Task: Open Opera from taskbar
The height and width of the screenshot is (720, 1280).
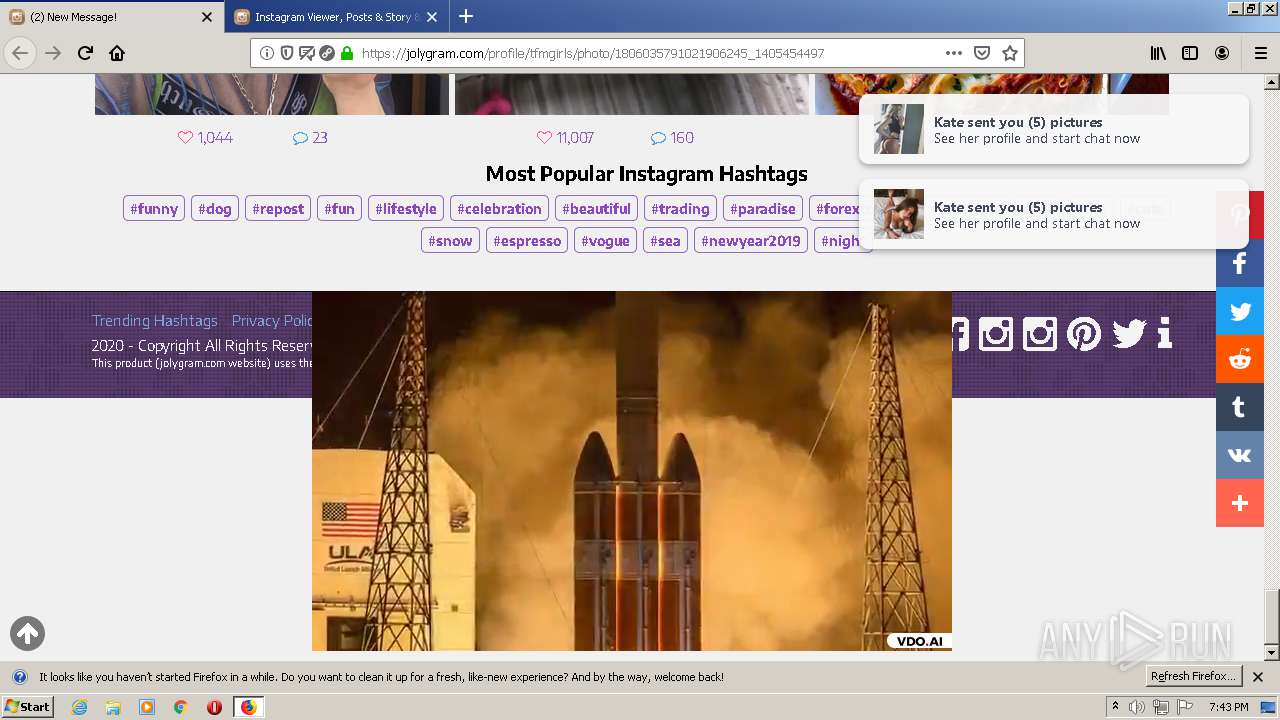Action: point(214,707)
